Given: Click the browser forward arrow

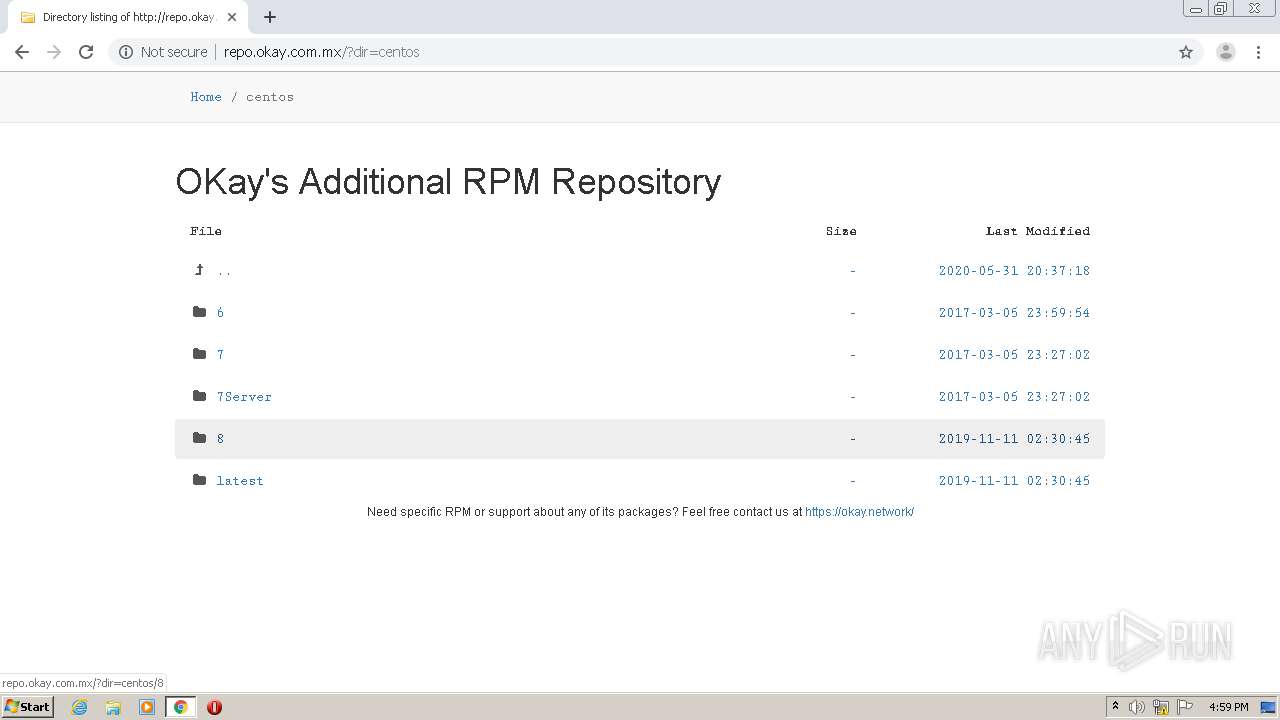Looking at the screenshot, I should click(x=54, y=52).
